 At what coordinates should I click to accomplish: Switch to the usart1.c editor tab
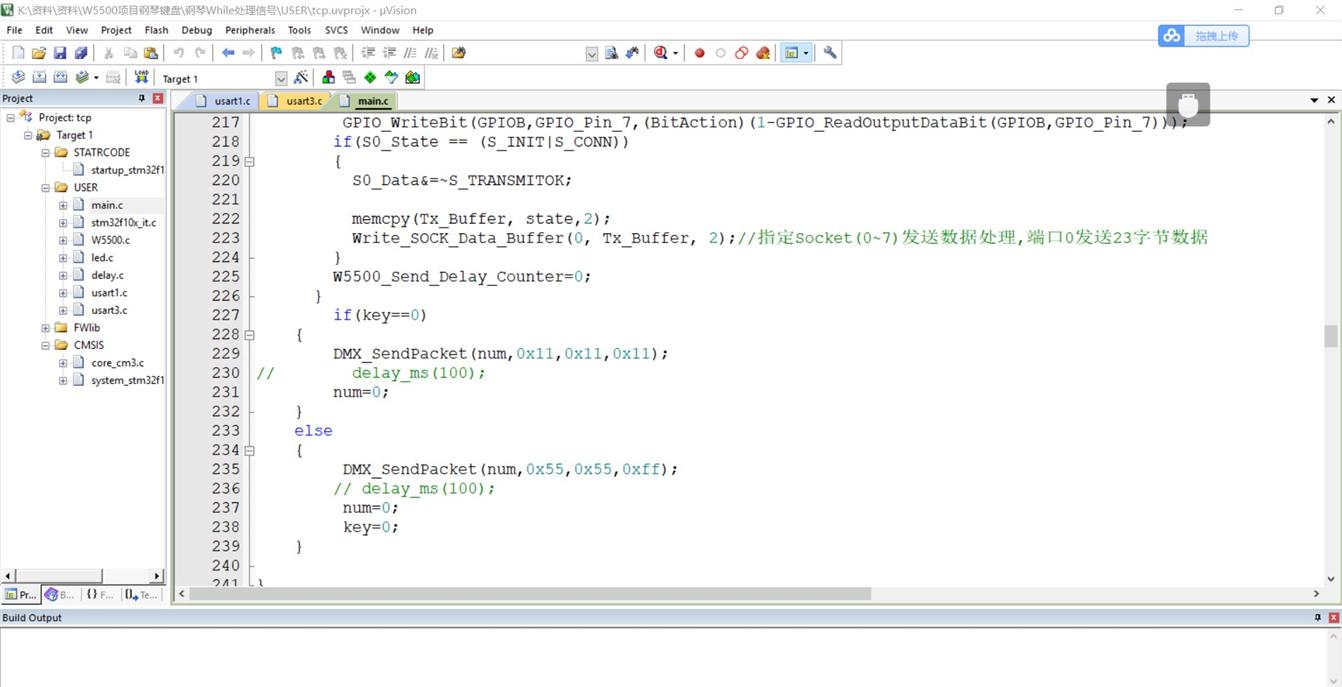223,101
